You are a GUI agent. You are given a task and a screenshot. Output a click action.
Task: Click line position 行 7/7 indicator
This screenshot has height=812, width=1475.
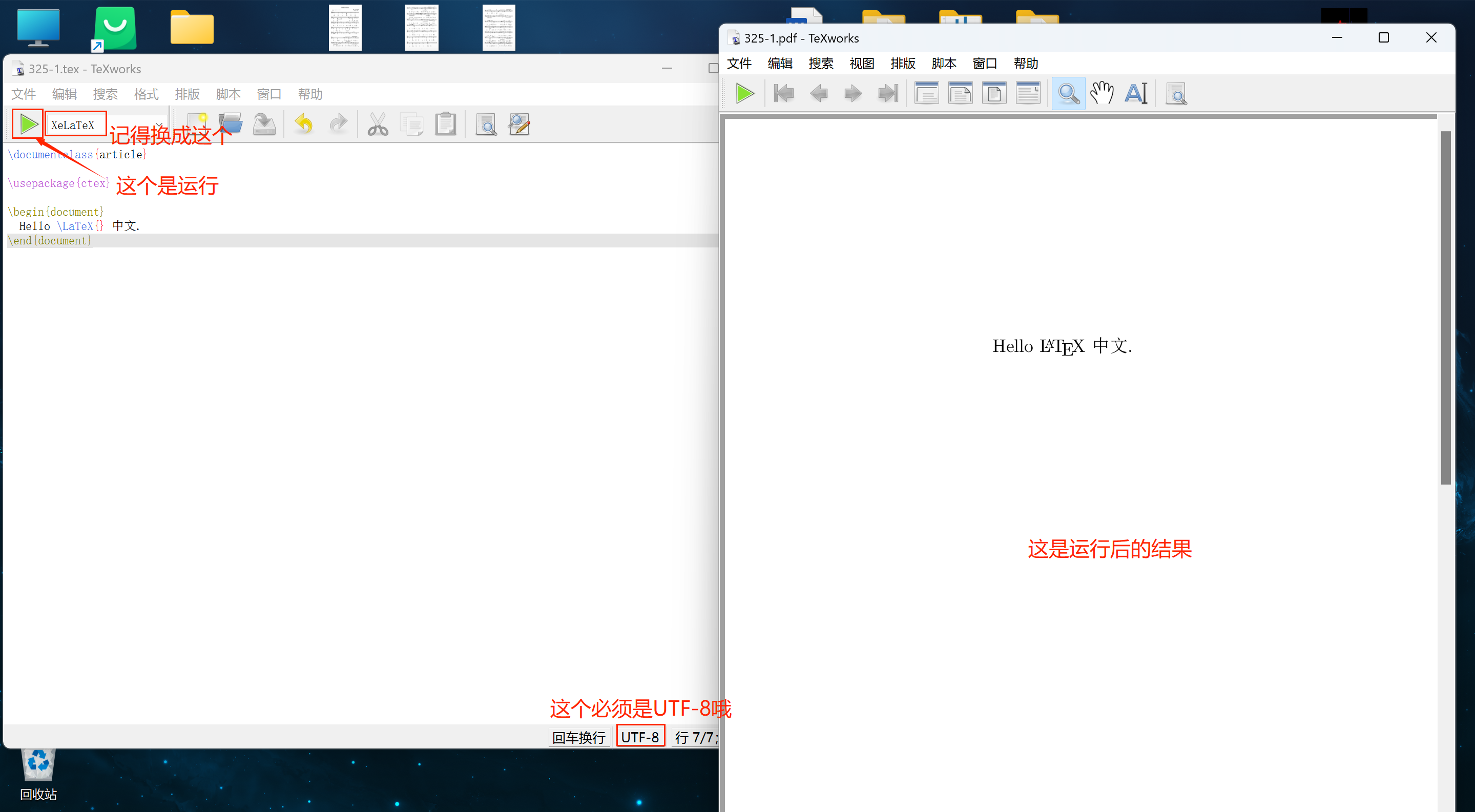pyautogui.click(x=695, y=737)
